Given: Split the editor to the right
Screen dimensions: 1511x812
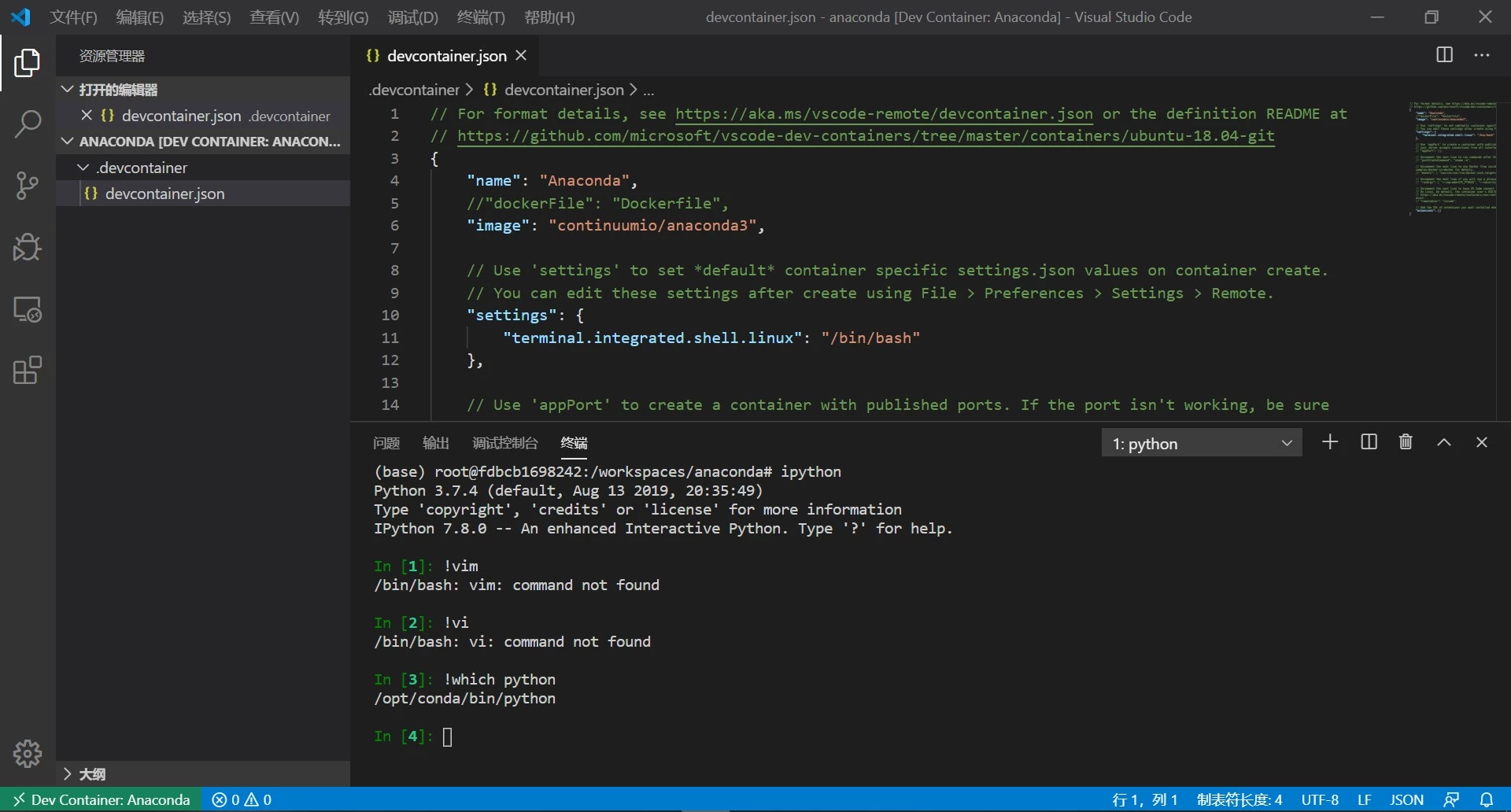Looking at the screenshot, I should [1444, 55].
